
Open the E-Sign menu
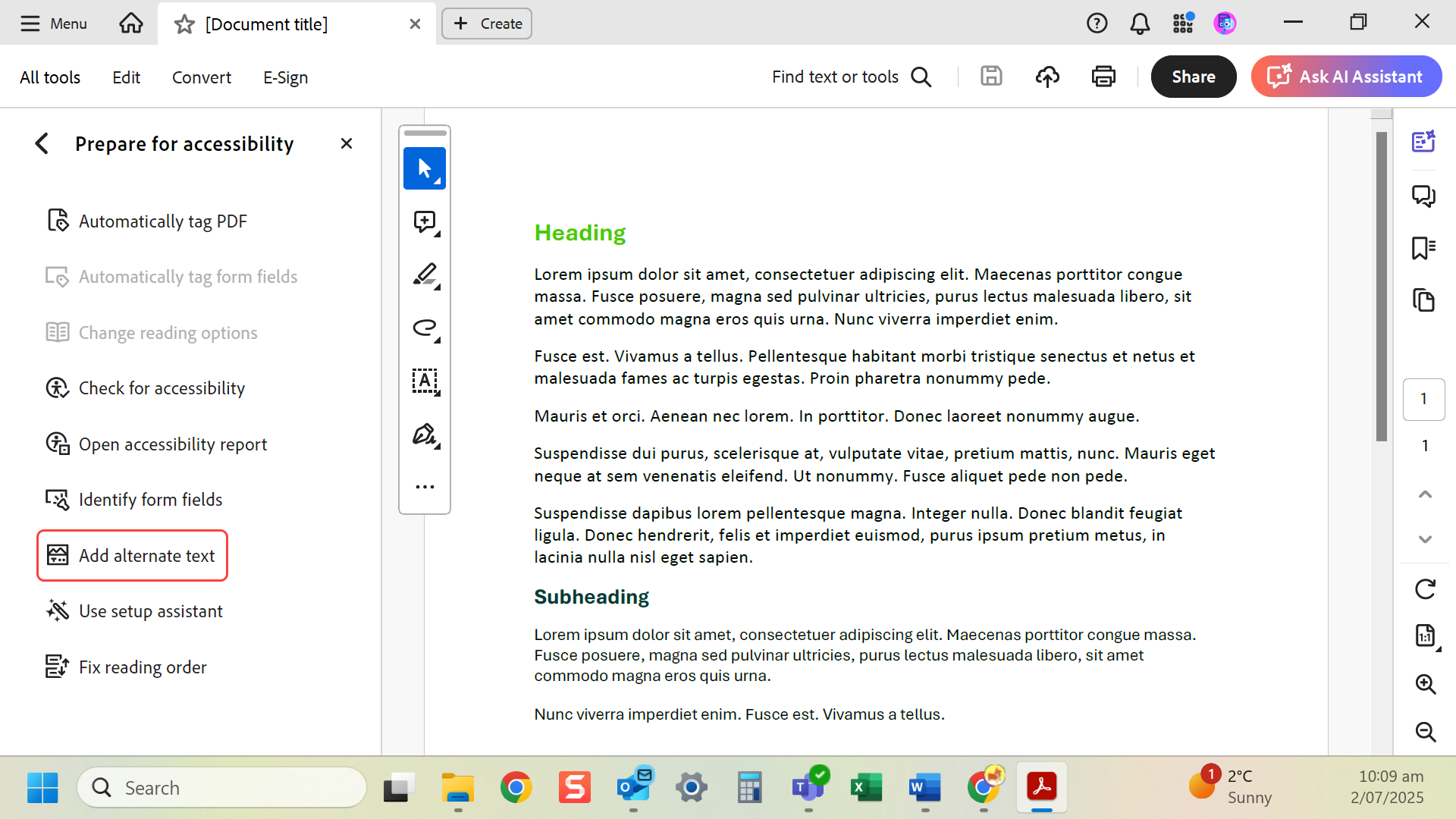pyautogui.click(x=285, y=77)
